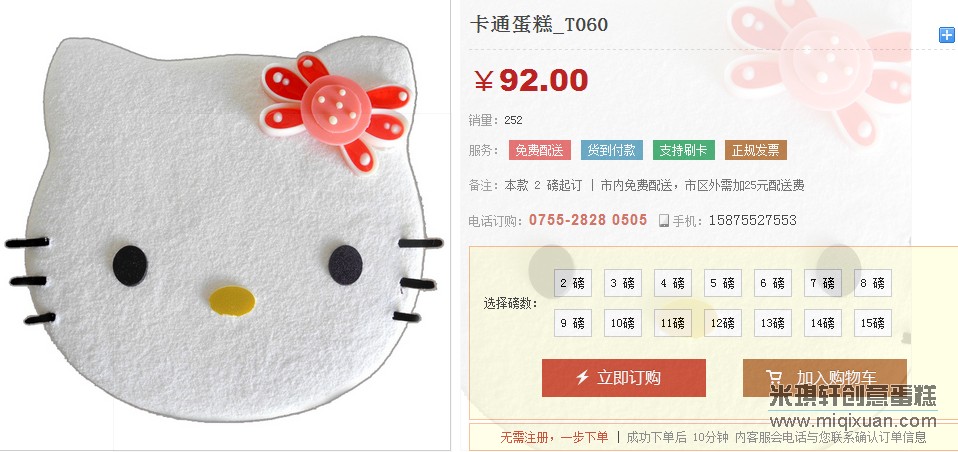Pick the 15磅 weight option

click(x=872, y=323)
